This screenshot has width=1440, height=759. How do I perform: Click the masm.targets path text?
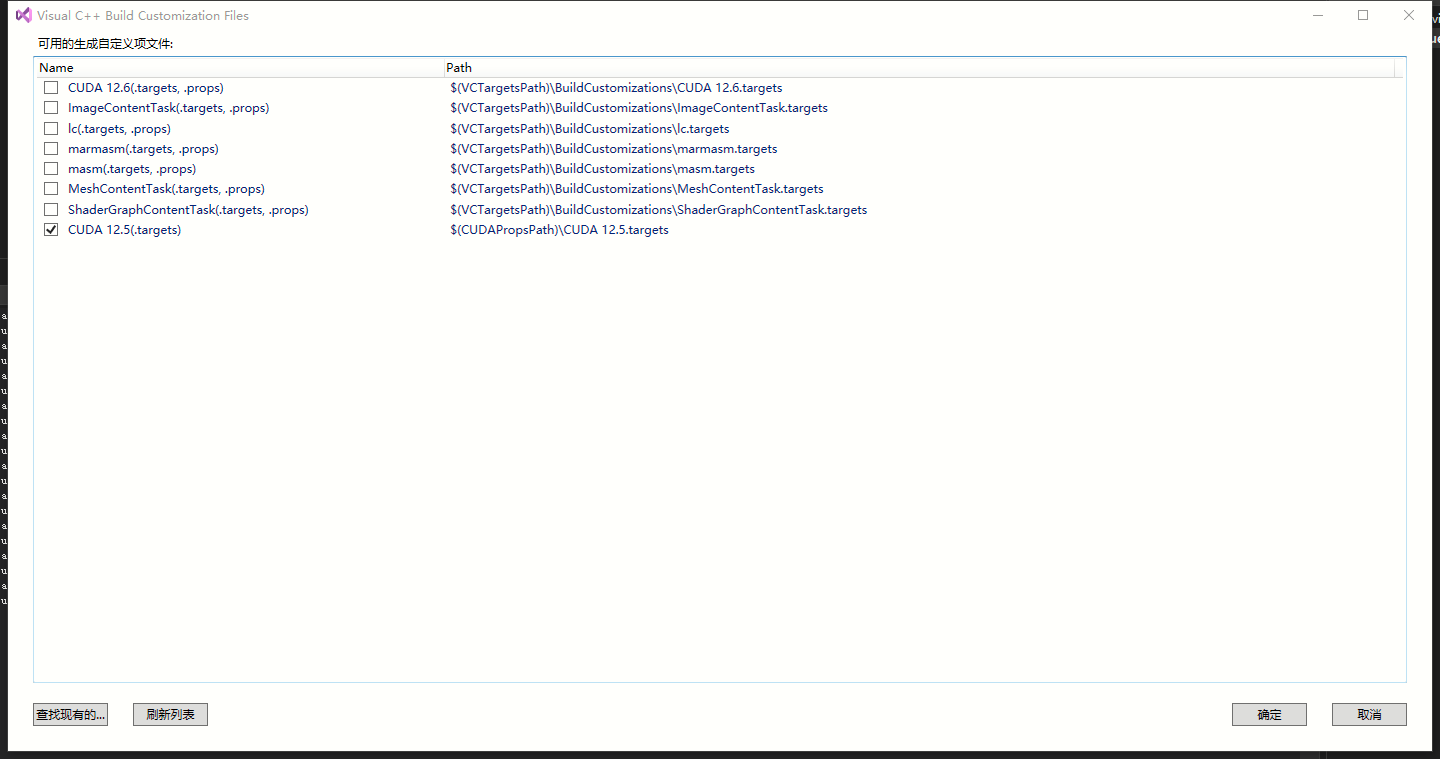coord(602,168)
